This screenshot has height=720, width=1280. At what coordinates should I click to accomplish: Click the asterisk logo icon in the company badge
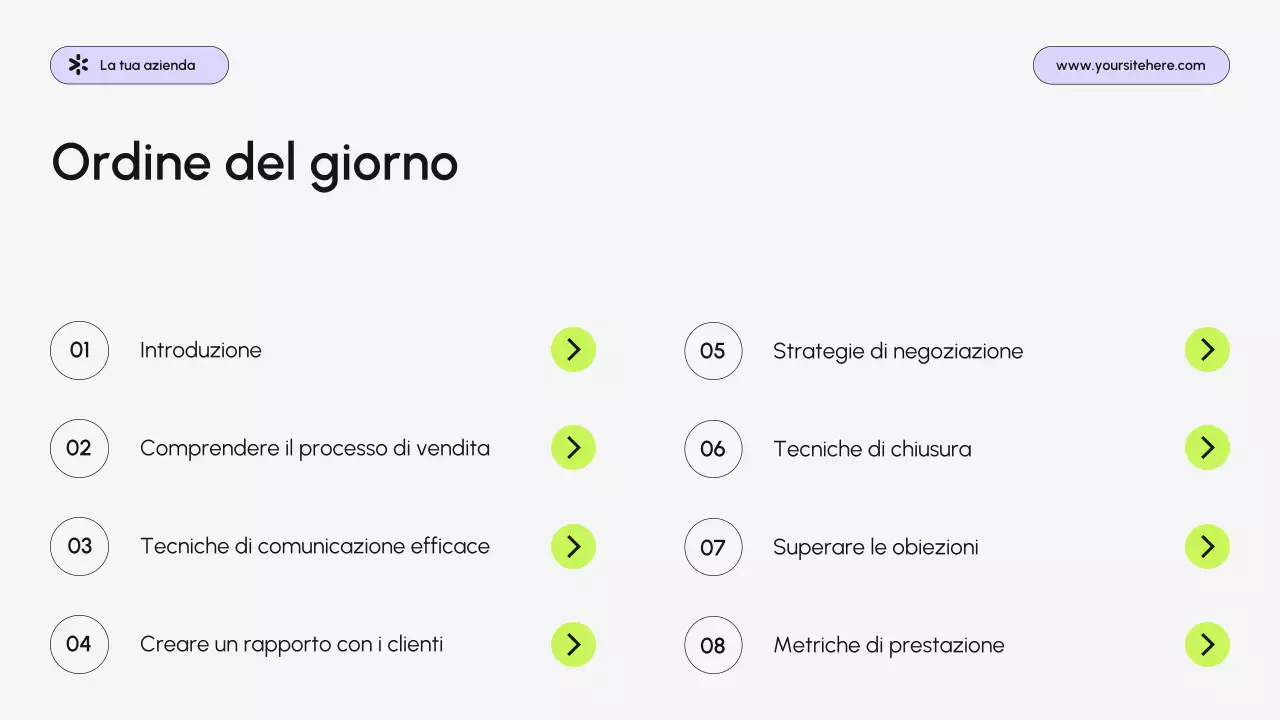click(x=78, y=65)
